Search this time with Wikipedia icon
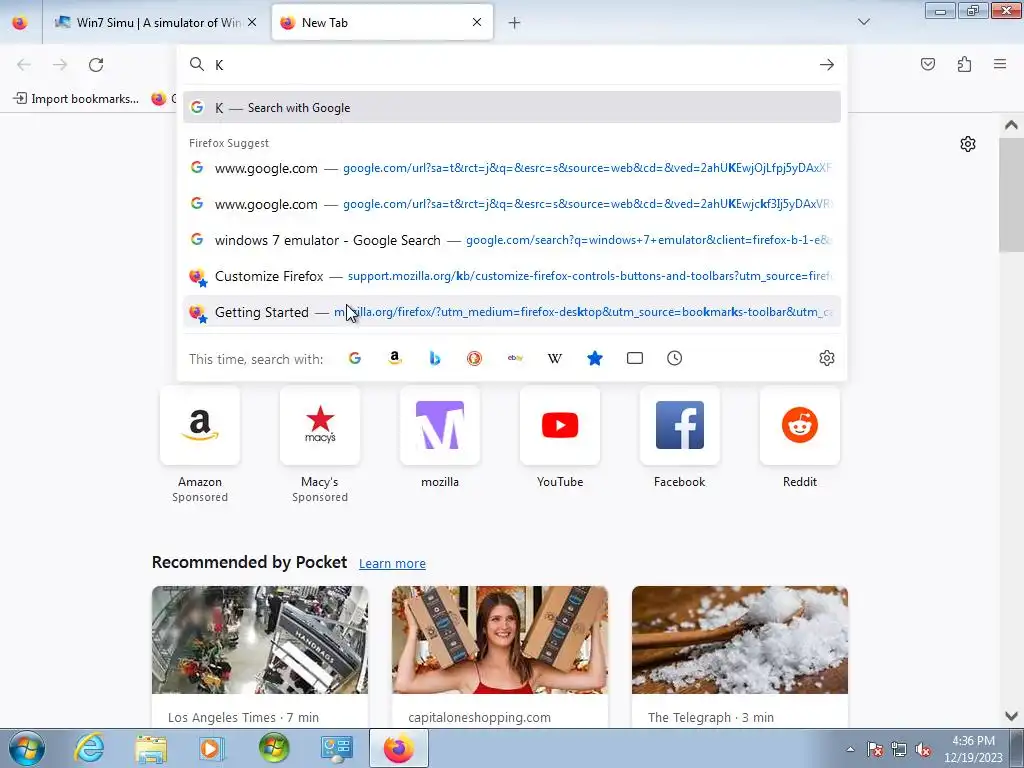 [x=554, y=358]
